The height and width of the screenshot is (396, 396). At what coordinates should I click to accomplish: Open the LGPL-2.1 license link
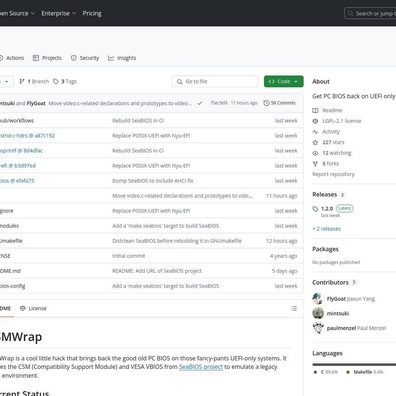coord(342,121)
